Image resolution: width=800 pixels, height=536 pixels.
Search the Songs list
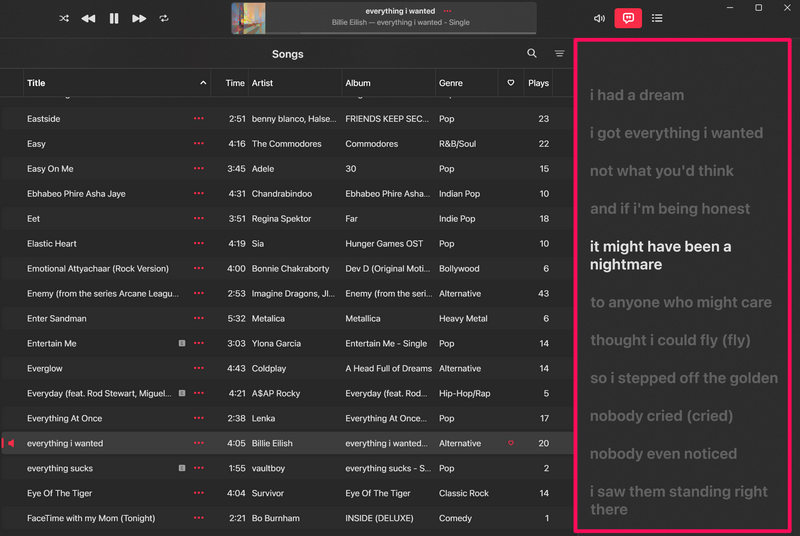tap(532, 54)
